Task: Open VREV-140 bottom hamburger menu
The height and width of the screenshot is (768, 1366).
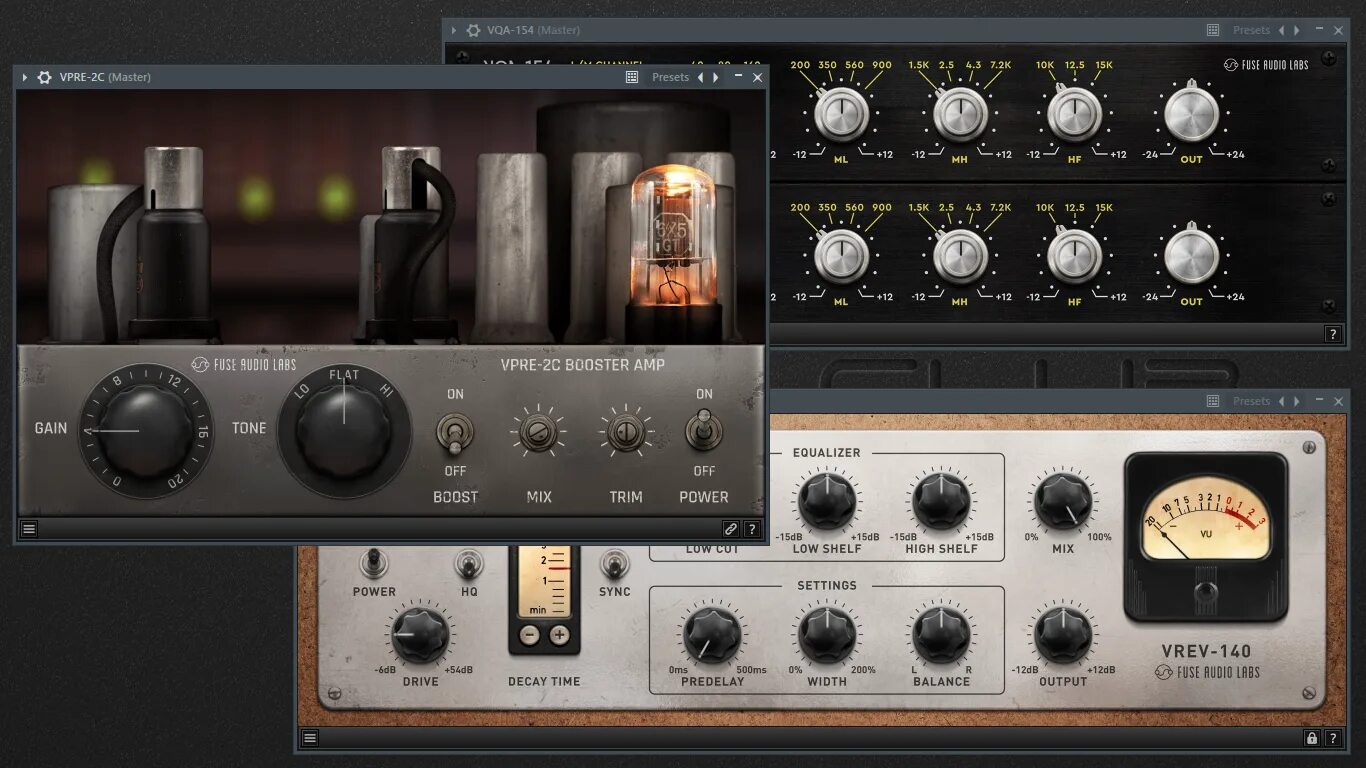Action: click(x=310, y=738)
